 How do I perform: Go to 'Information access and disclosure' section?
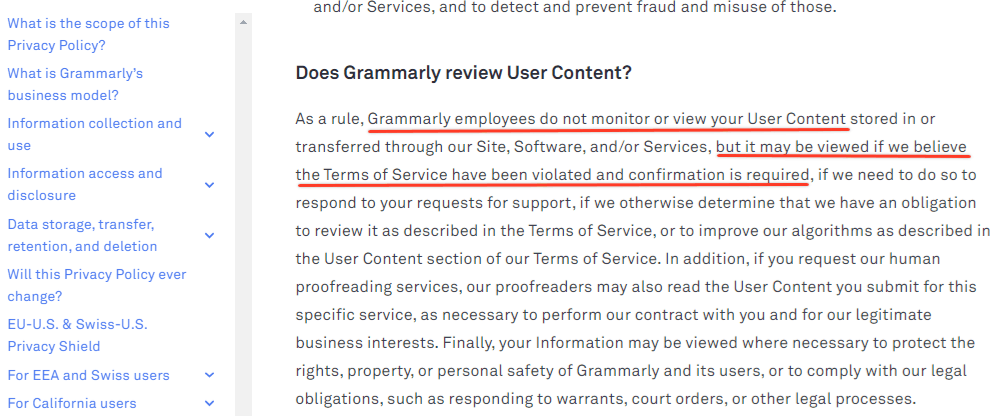[85, 184]
